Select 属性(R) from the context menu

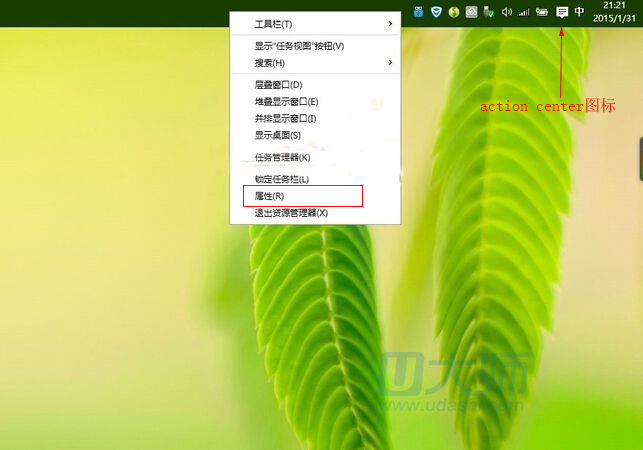click(x=270, y=196)
